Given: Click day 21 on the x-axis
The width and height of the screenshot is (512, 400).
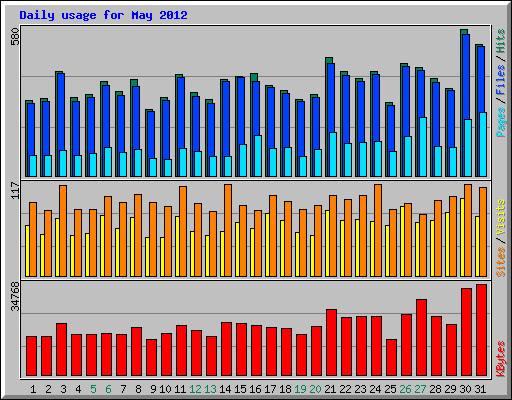Looking at the screenshot, I should pyautogui.click(x=330, y=389).
